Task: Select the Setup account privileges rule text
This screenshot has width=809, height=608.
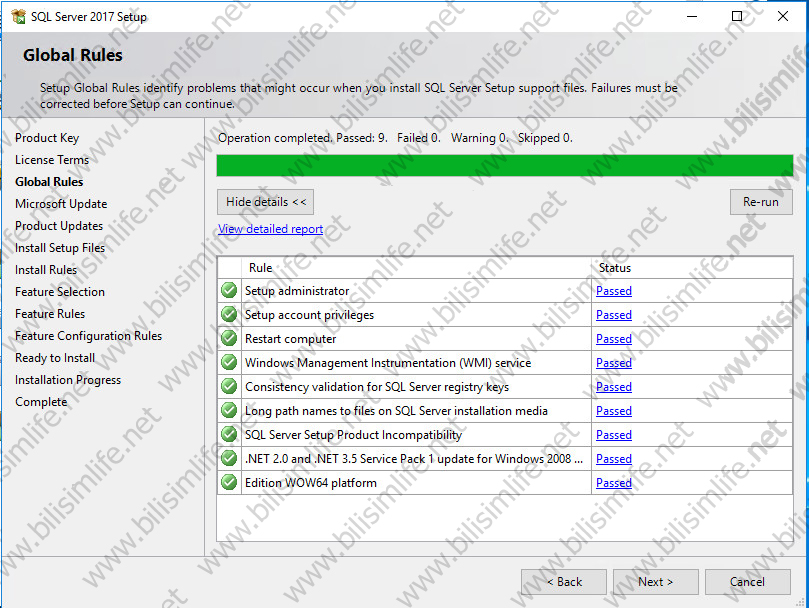Action: click(x=310, y=315)
